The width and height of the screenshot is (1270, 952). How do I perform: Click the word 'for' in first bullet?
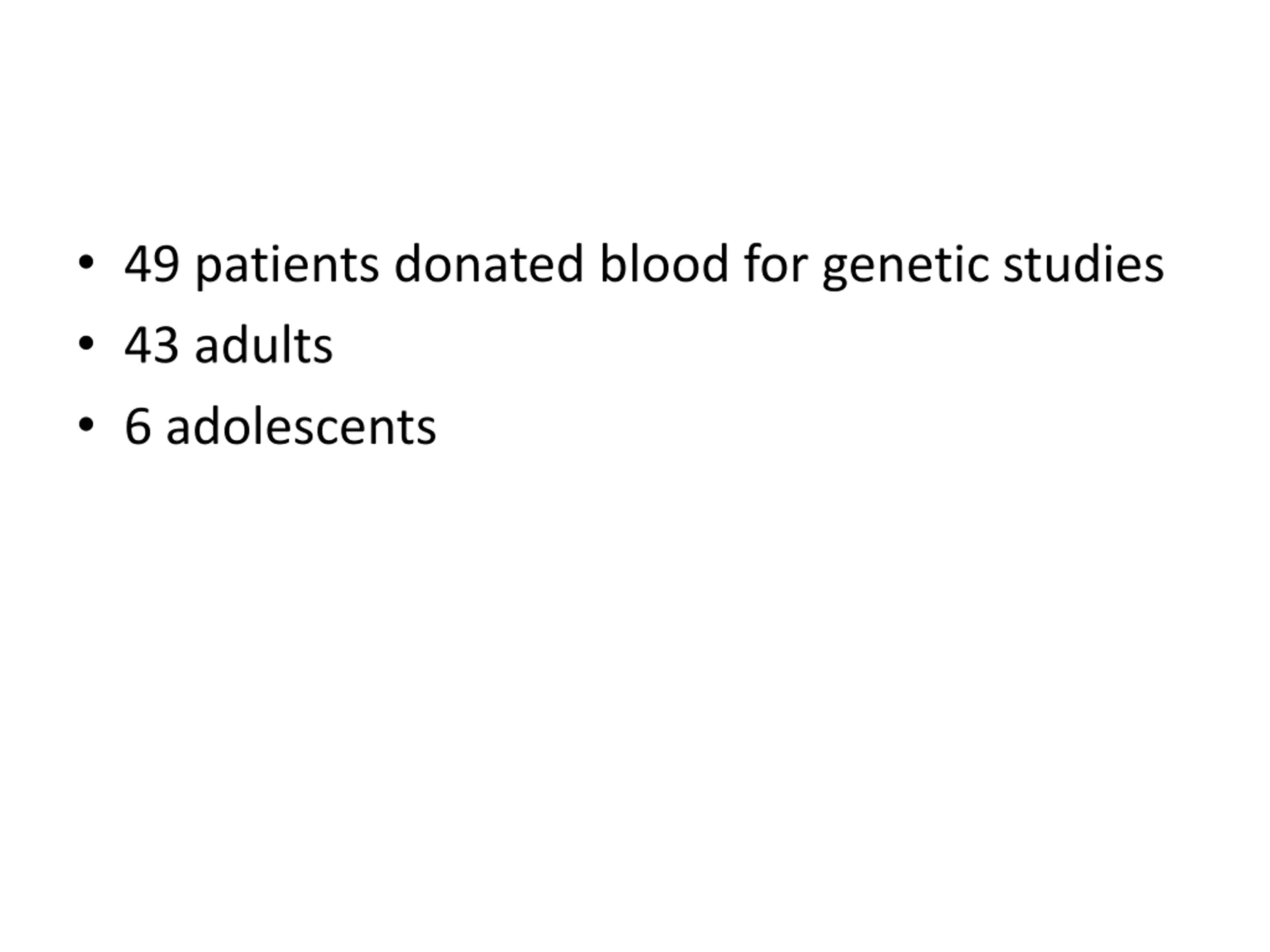[x=776, y=263]
